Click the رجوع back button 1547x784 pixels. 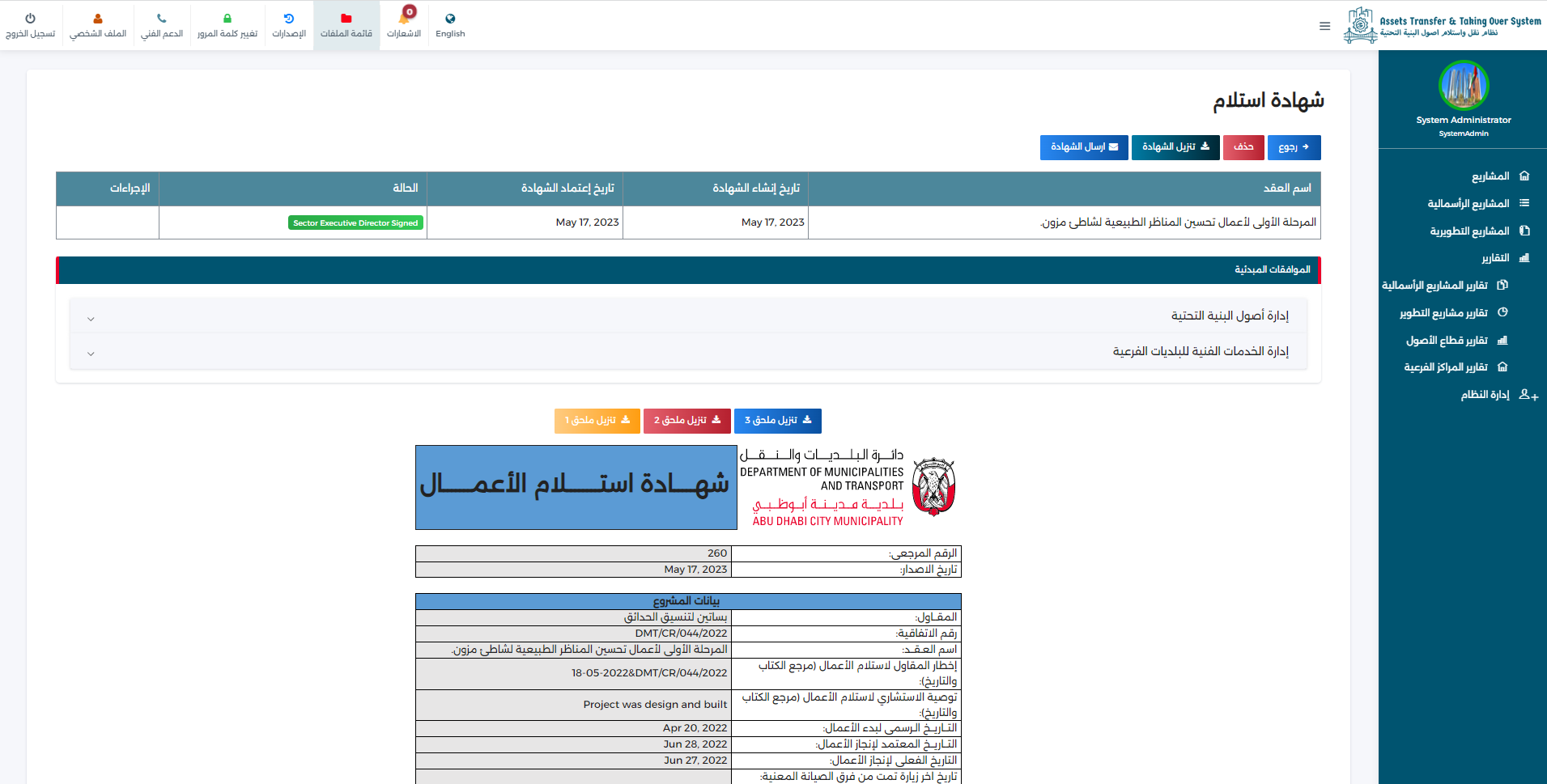tap(1294, 147)
